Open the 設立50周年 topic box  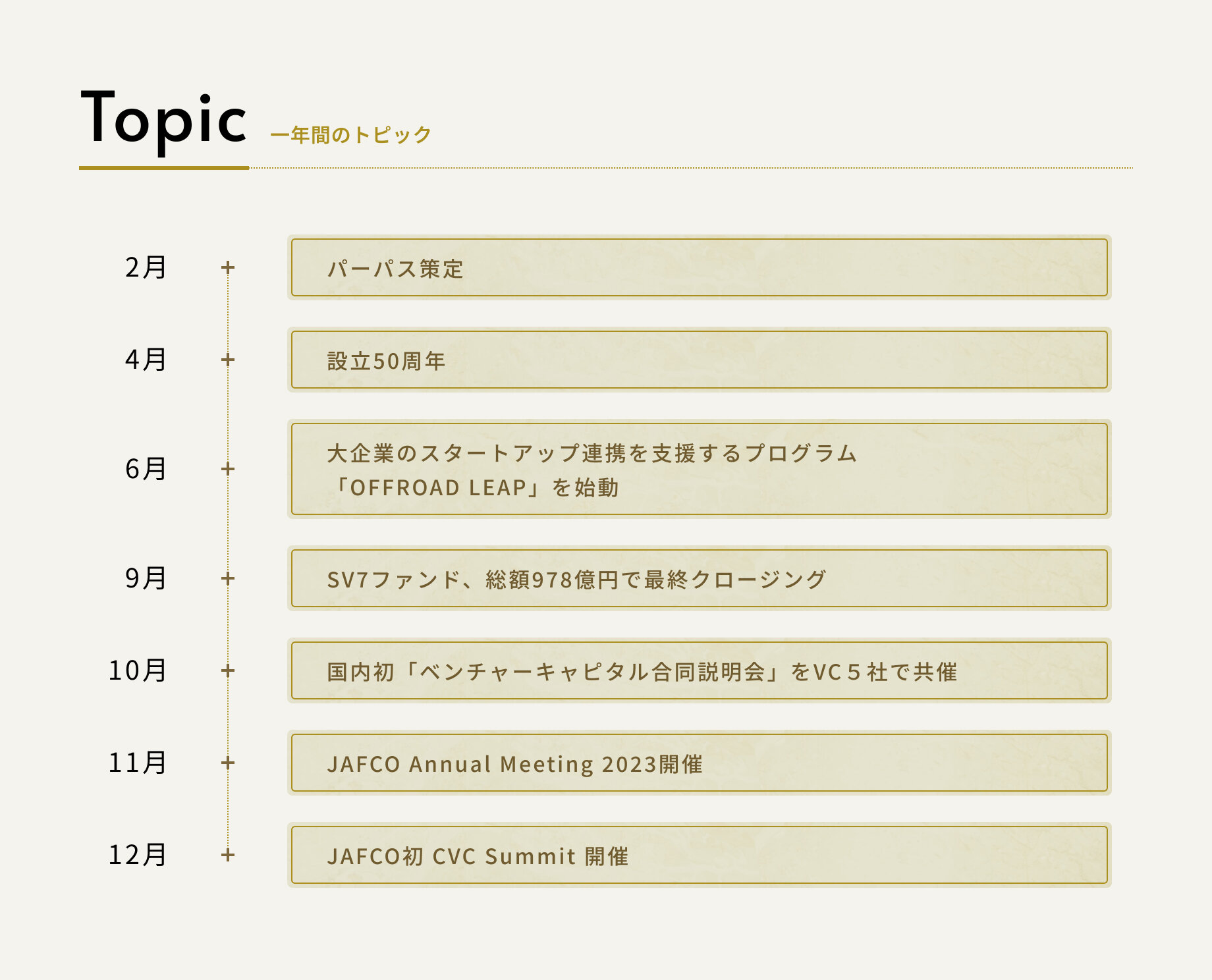(x=699, y=360)
